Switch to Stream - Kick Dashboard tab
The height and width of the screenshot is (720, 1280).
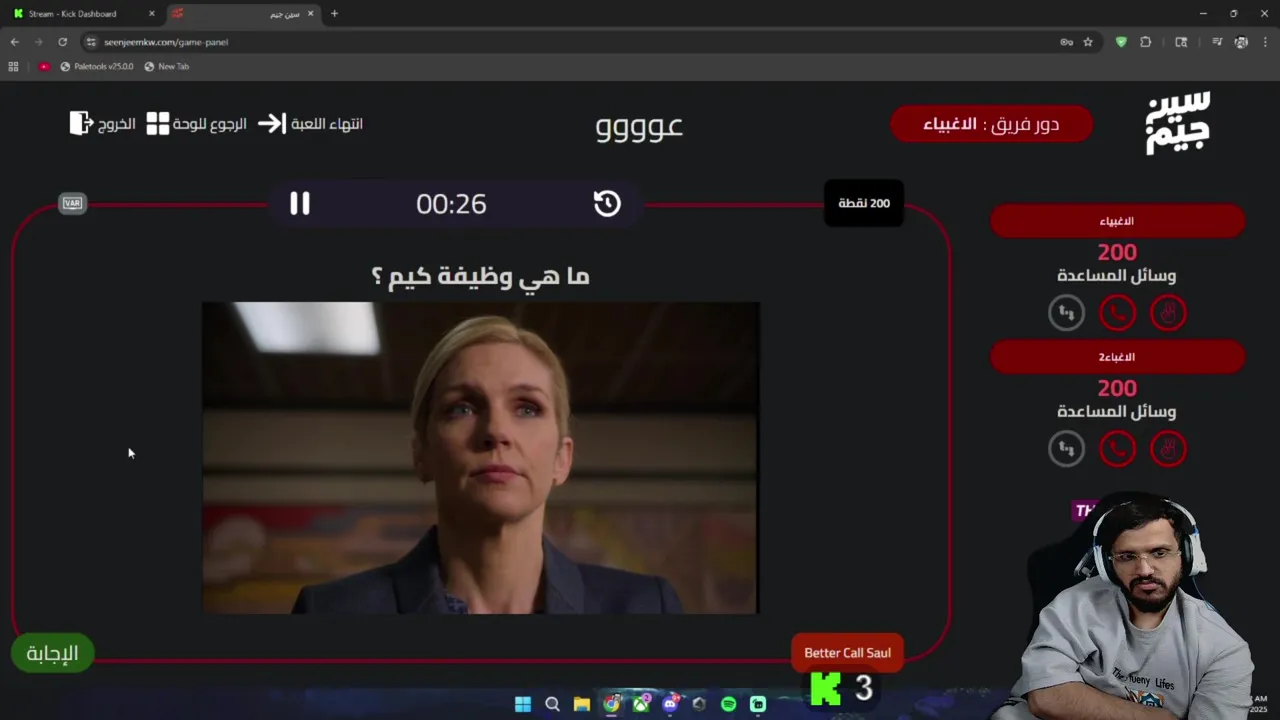(80, 14)
